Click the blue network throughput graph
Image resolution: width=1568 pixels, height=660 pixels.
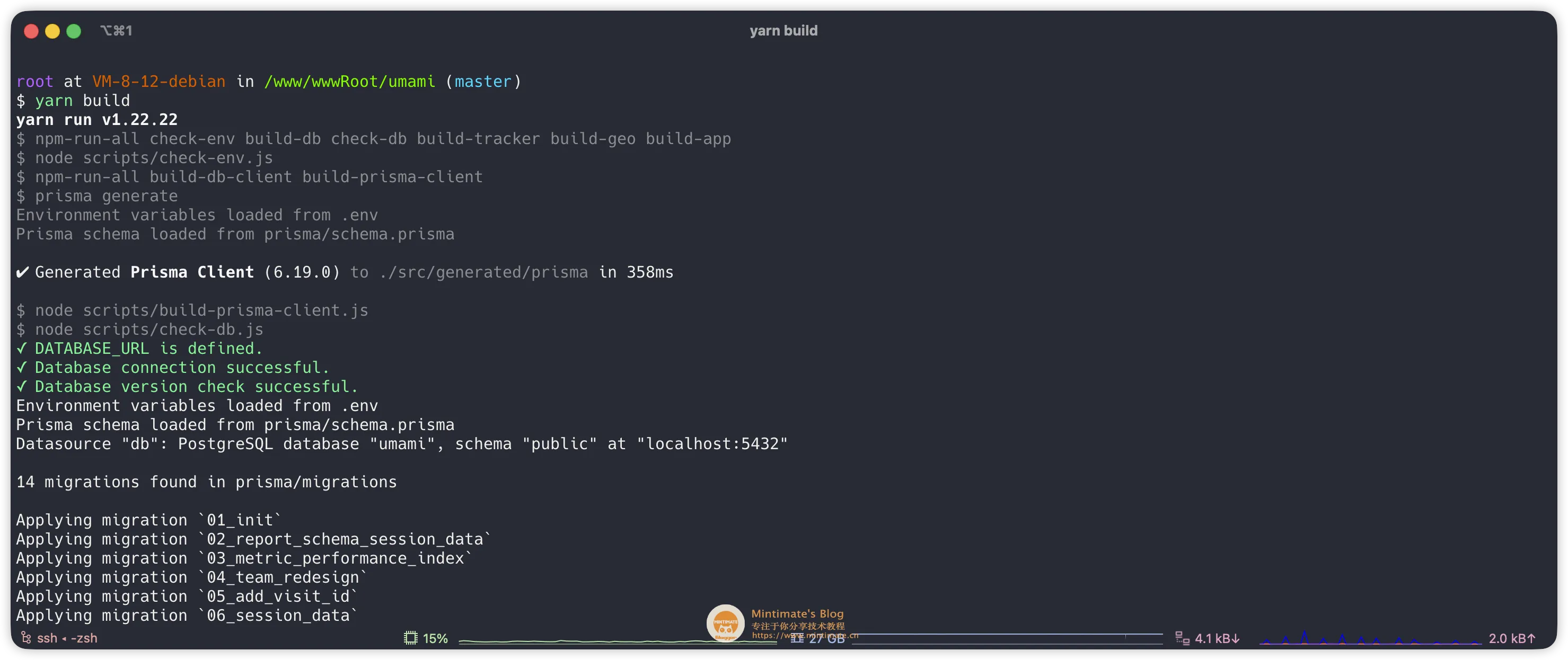pos(1370,639)
